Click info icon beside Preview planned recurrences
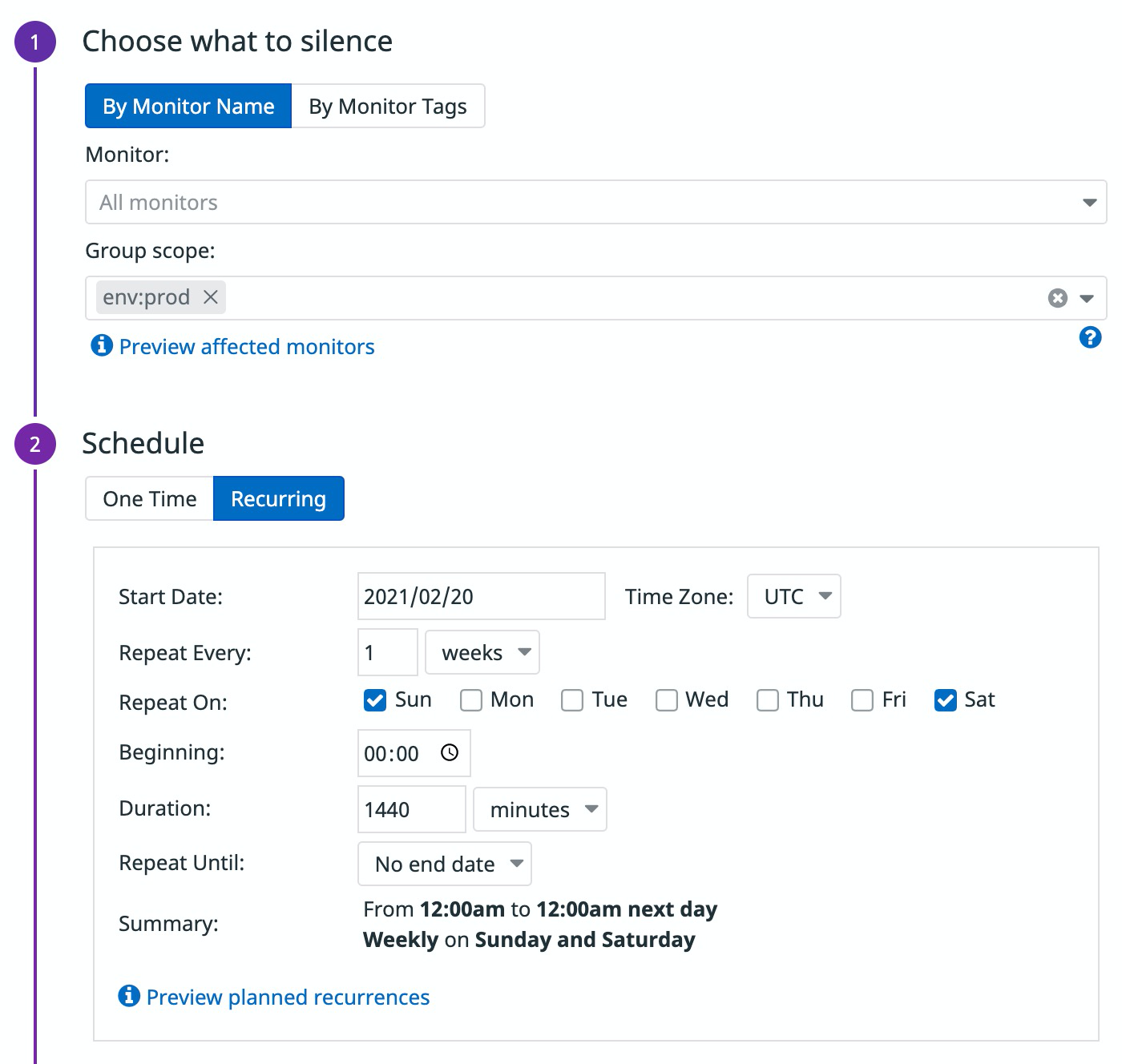 (x=129, y=996)
